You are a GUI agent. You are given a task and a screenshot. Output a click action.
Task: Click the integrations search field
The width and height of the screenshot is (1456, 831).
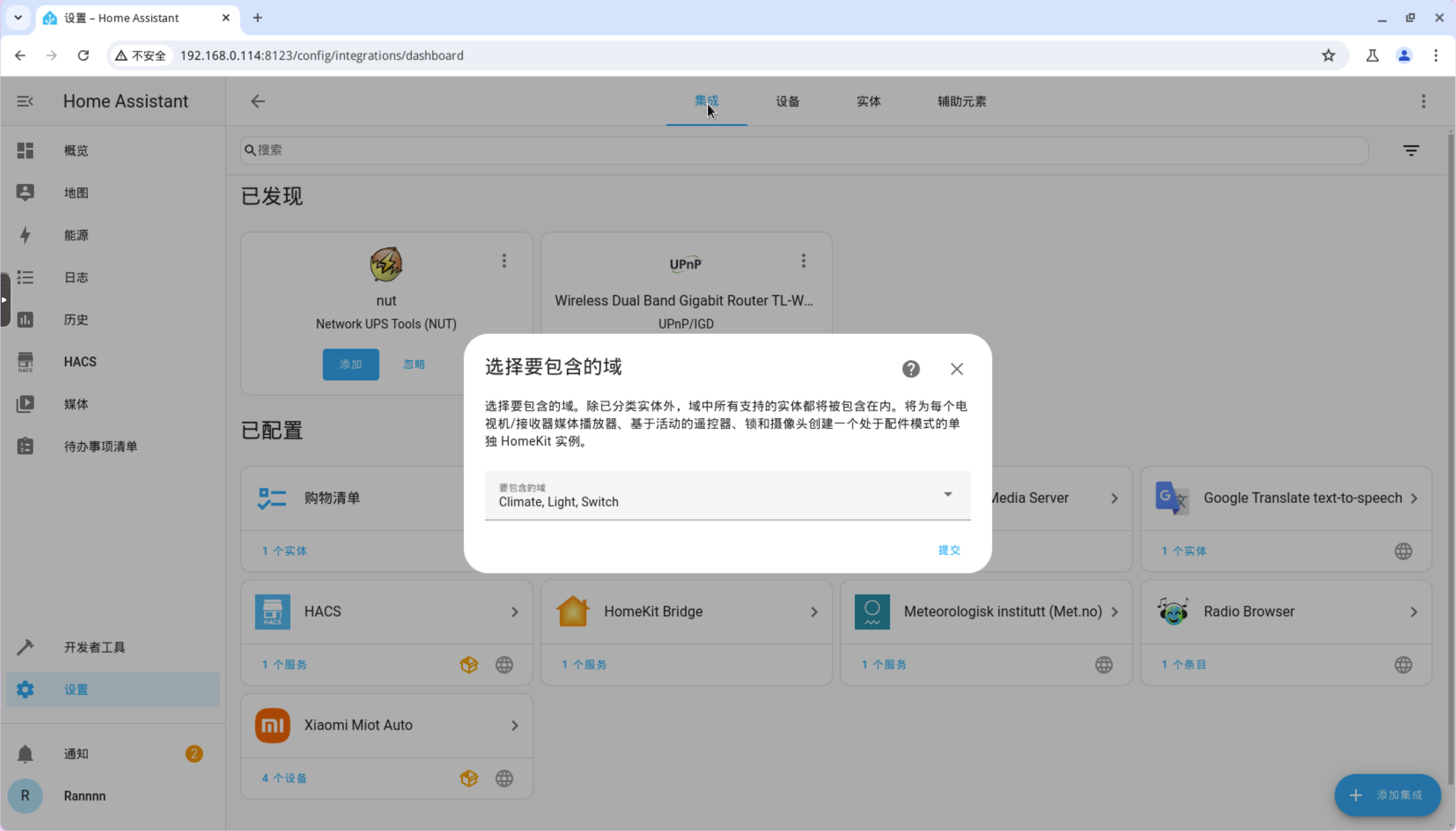coord(804,150)
